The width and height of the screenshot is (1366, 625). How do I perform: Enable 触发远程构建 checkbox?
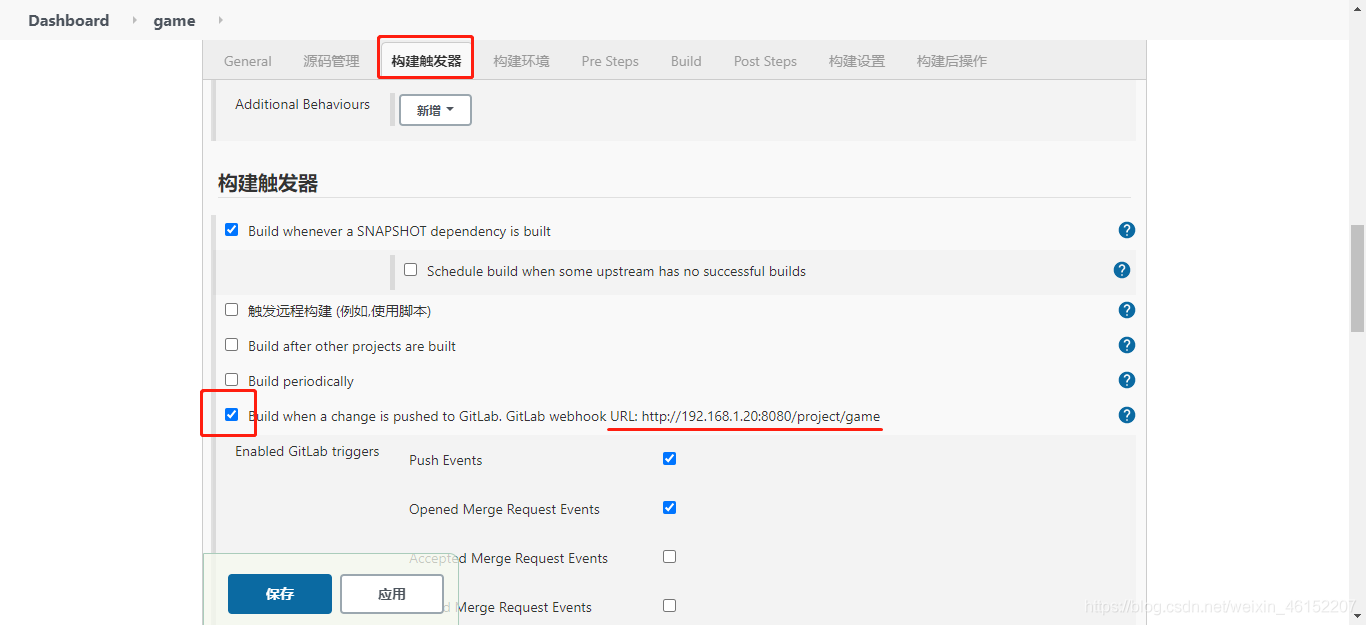pos(232,310)
